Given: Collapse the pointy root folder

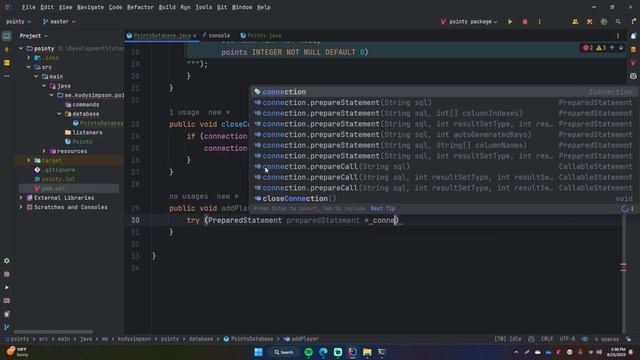Looking at the screenshot, I should pyautogui.click(x=21, y=48).
